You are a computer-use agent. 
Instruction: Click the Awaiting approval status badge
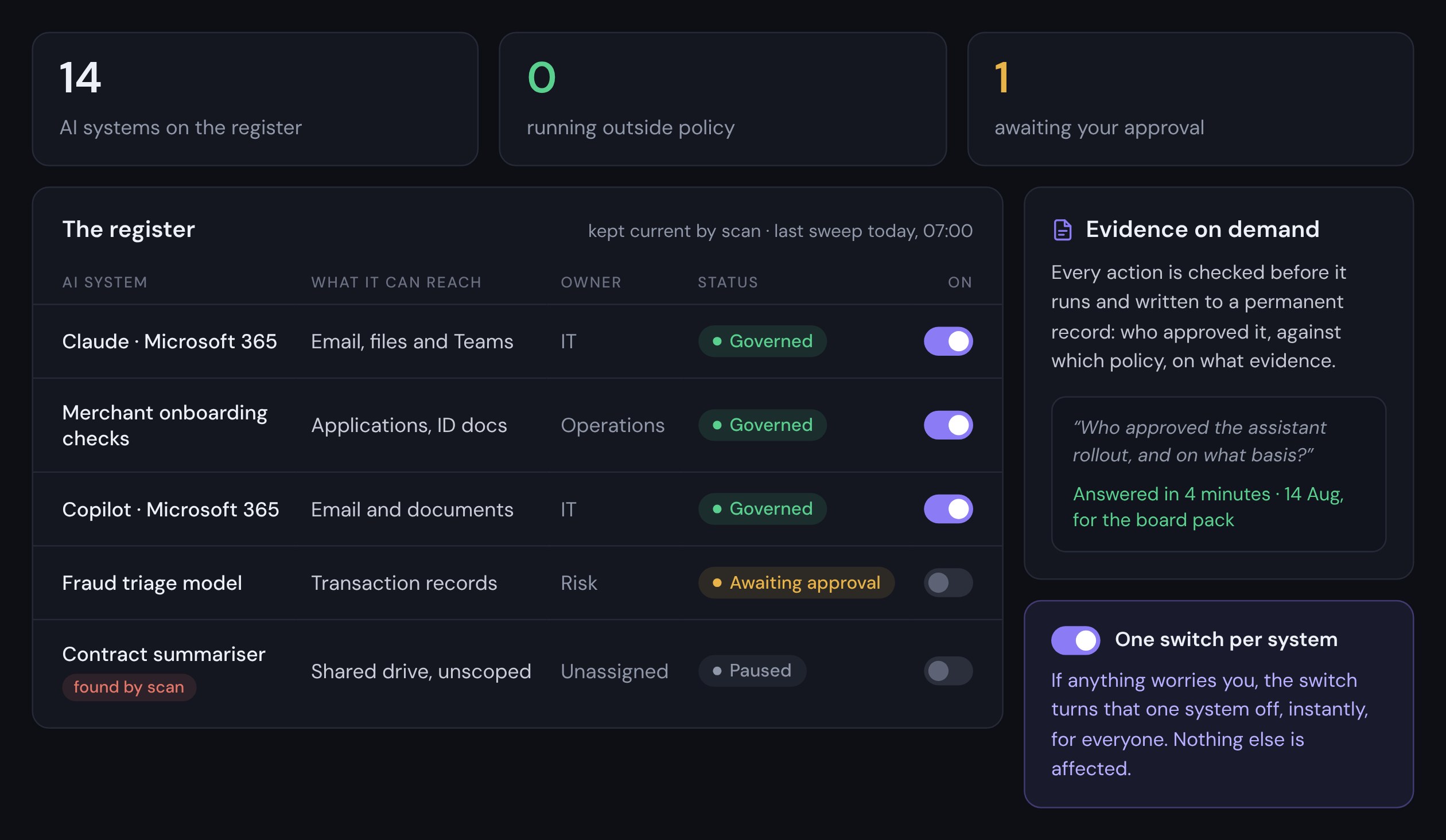click(796, 583)
